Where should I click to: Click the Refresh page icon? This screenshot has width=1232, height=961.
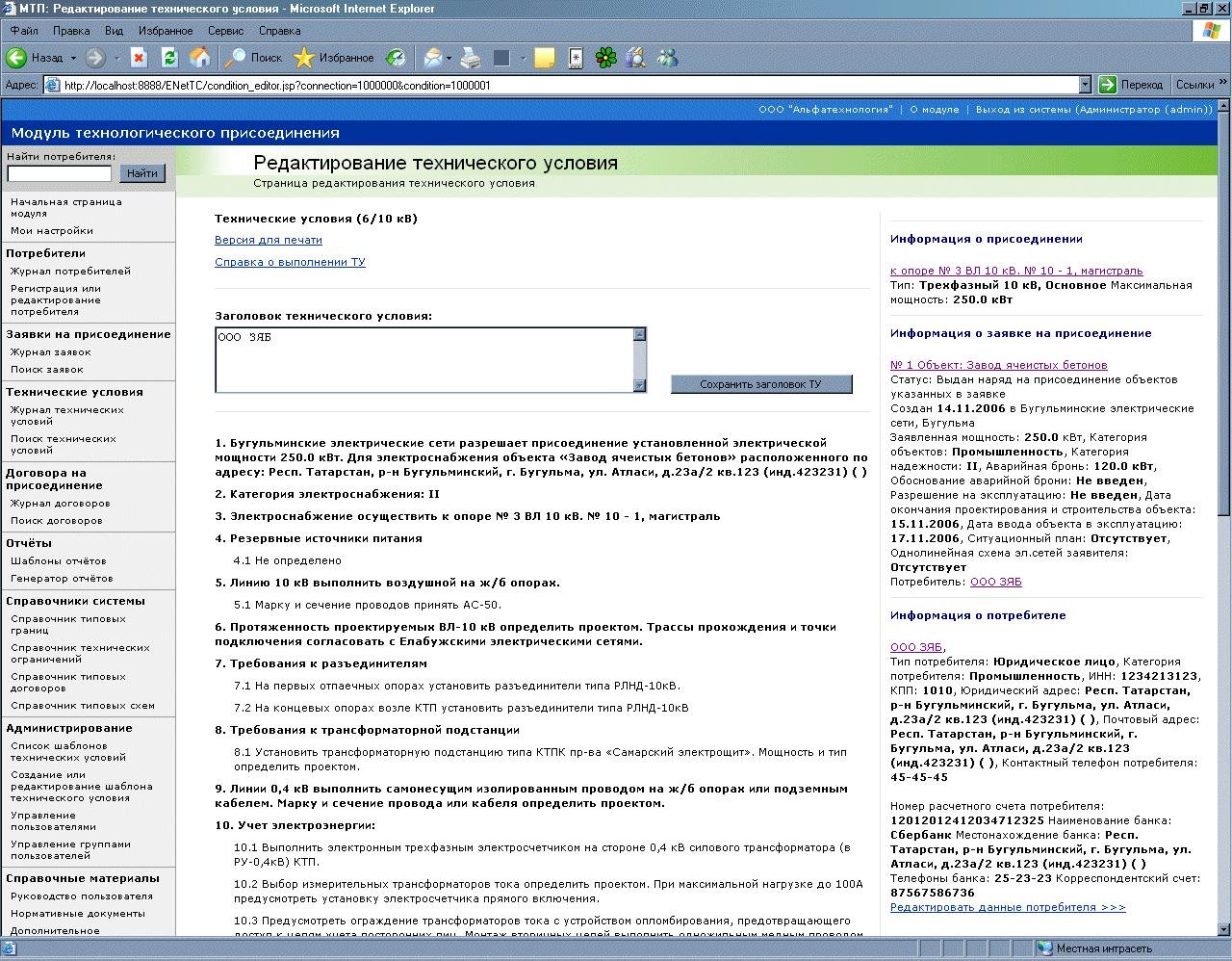[x=169, y=58]
